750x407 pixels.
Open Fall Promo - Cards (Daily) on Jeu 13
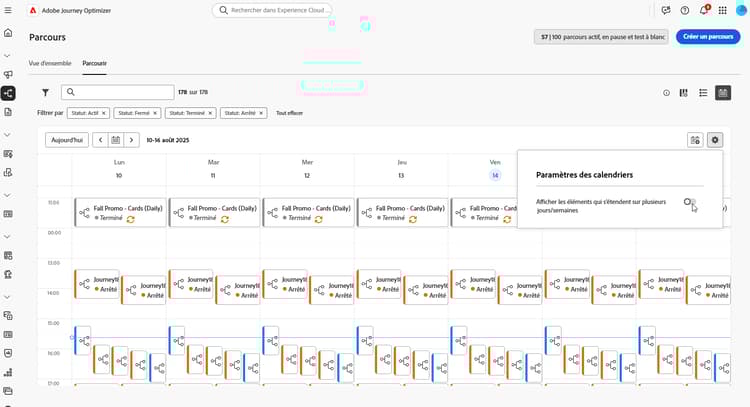point(403,213)
